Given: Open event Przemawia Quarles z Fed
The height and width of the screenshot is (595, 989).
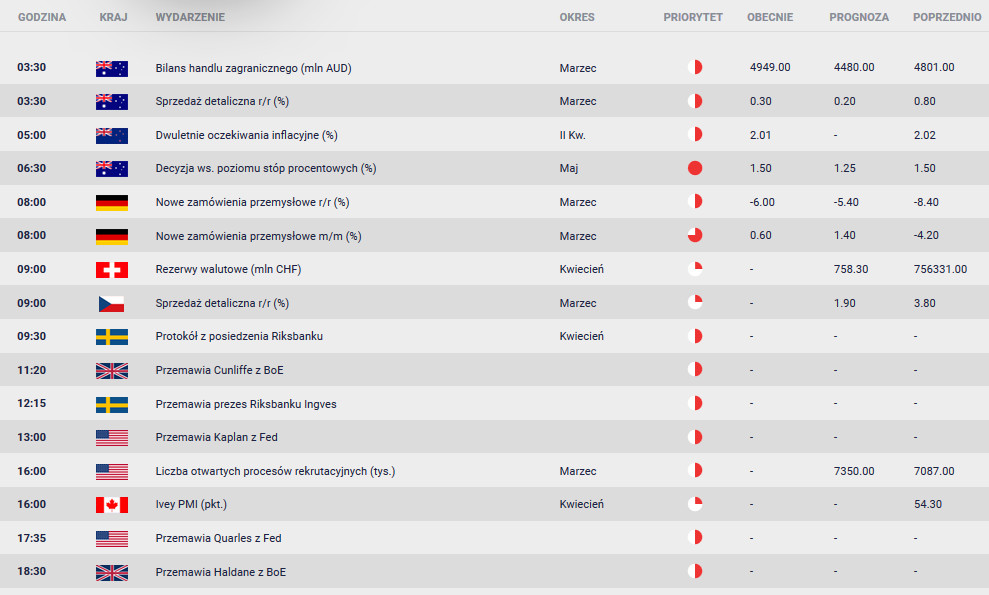Looking at the screenshot, I should pyautogui.click(x=218, y=538).
